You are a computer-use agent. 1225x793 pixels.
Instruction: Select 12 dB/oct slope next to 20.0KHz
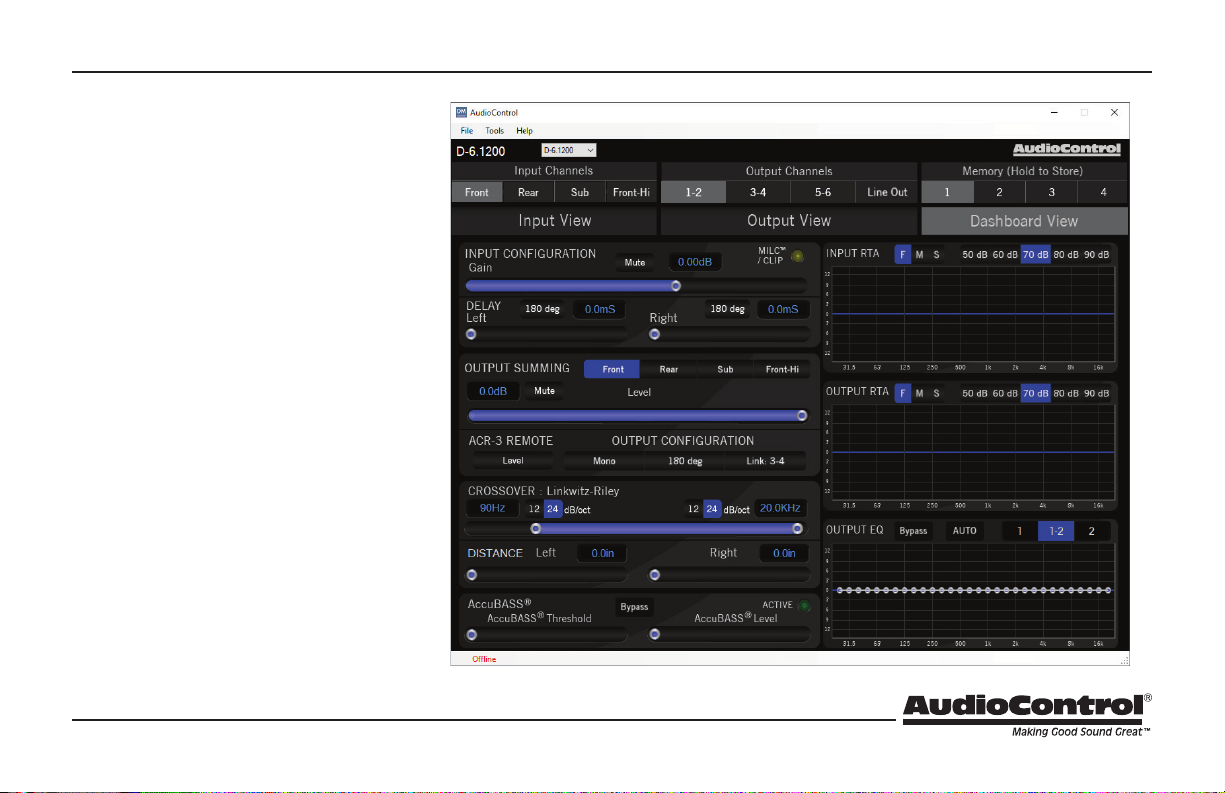pyautogui.click(x=693, y=508)
